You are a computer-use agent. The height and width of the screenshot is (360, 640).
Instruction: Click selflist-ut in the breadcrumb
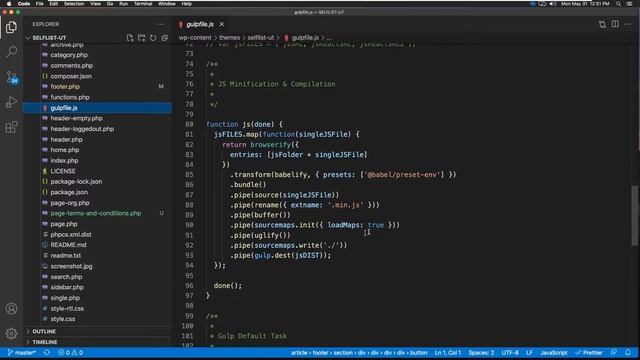[261, 38]
